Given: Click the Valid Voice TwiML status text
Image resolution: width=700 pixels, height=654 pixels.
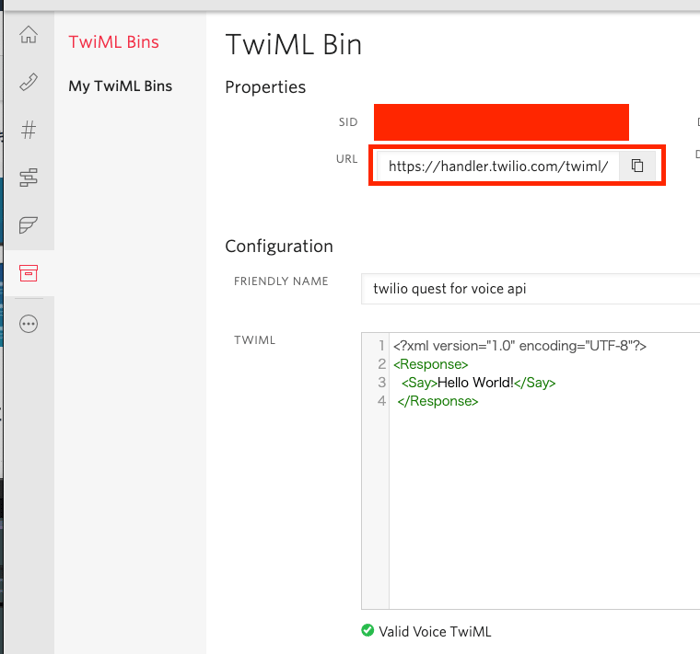Looking at the screenshot, I should [x=435, y=632].
